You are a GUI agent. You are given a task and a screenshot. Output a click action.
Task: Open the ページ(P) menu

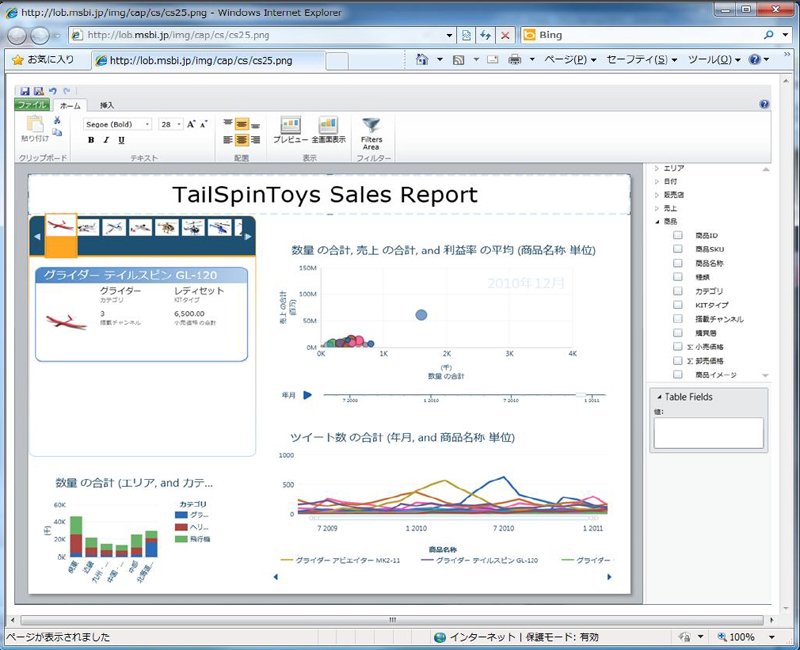(x=569, y=60)
